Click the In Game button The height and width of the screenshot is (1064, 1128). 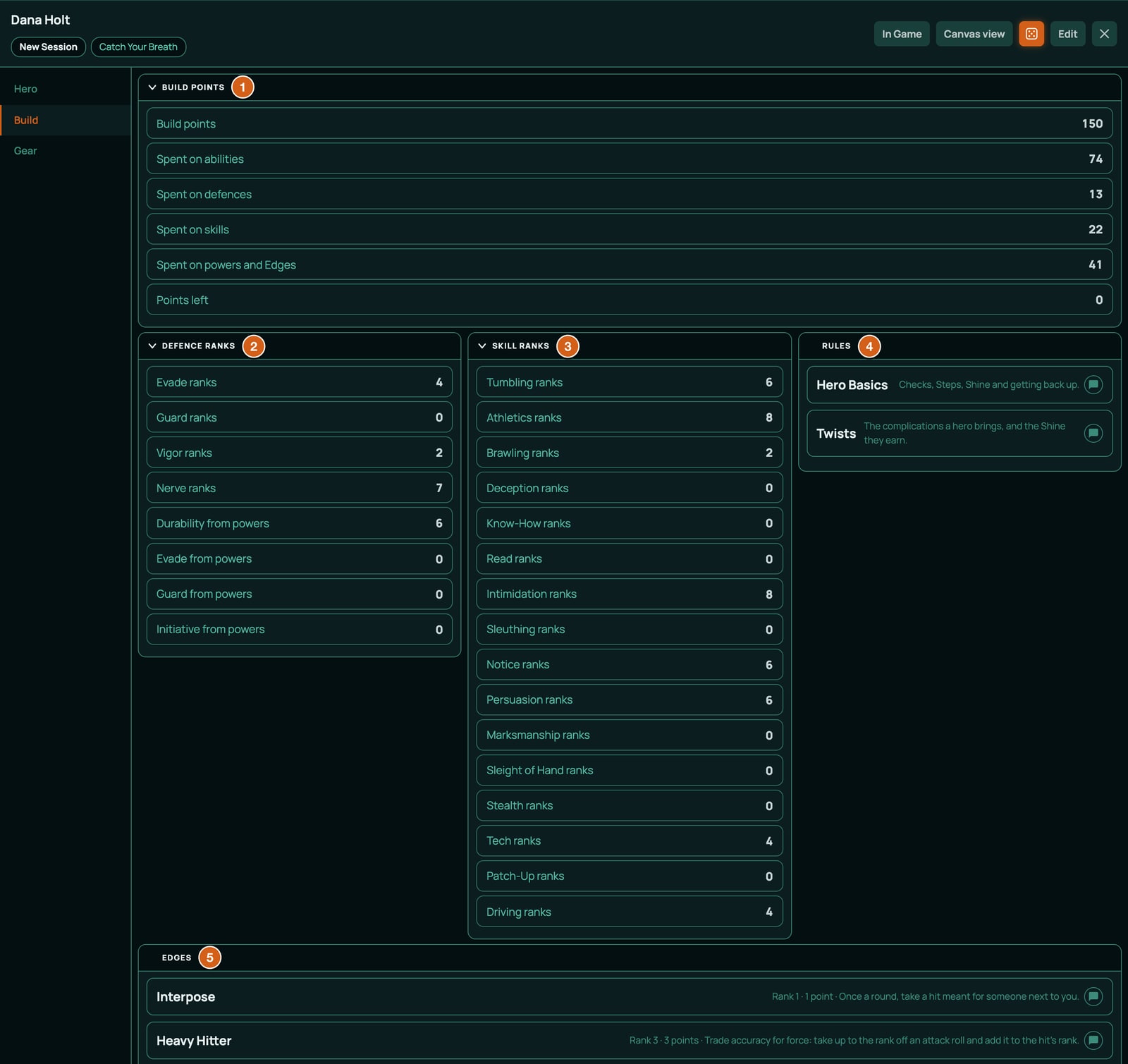902,34
